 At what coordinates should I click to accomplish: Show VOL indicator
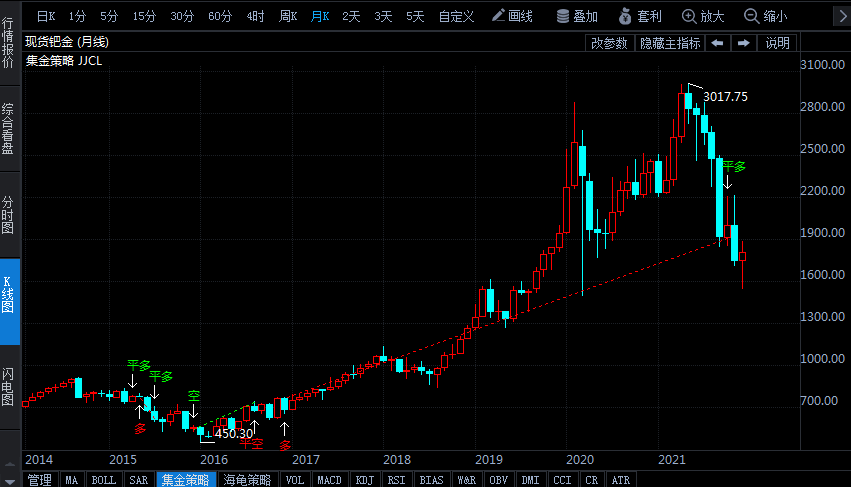pos(295,480)
